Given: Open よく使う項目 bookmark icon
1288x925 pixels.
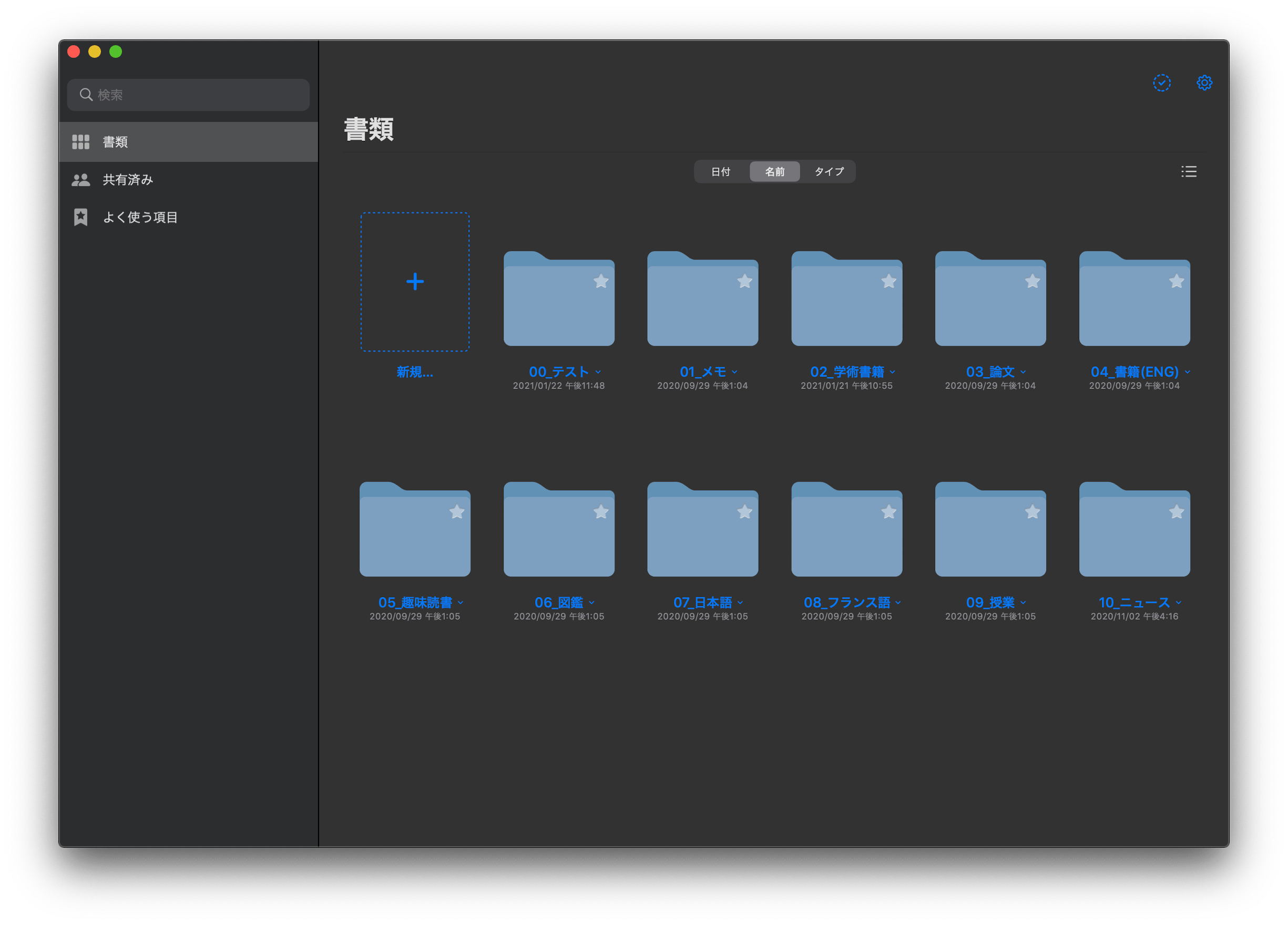Looking at the screenshot, I should [80, 217].
